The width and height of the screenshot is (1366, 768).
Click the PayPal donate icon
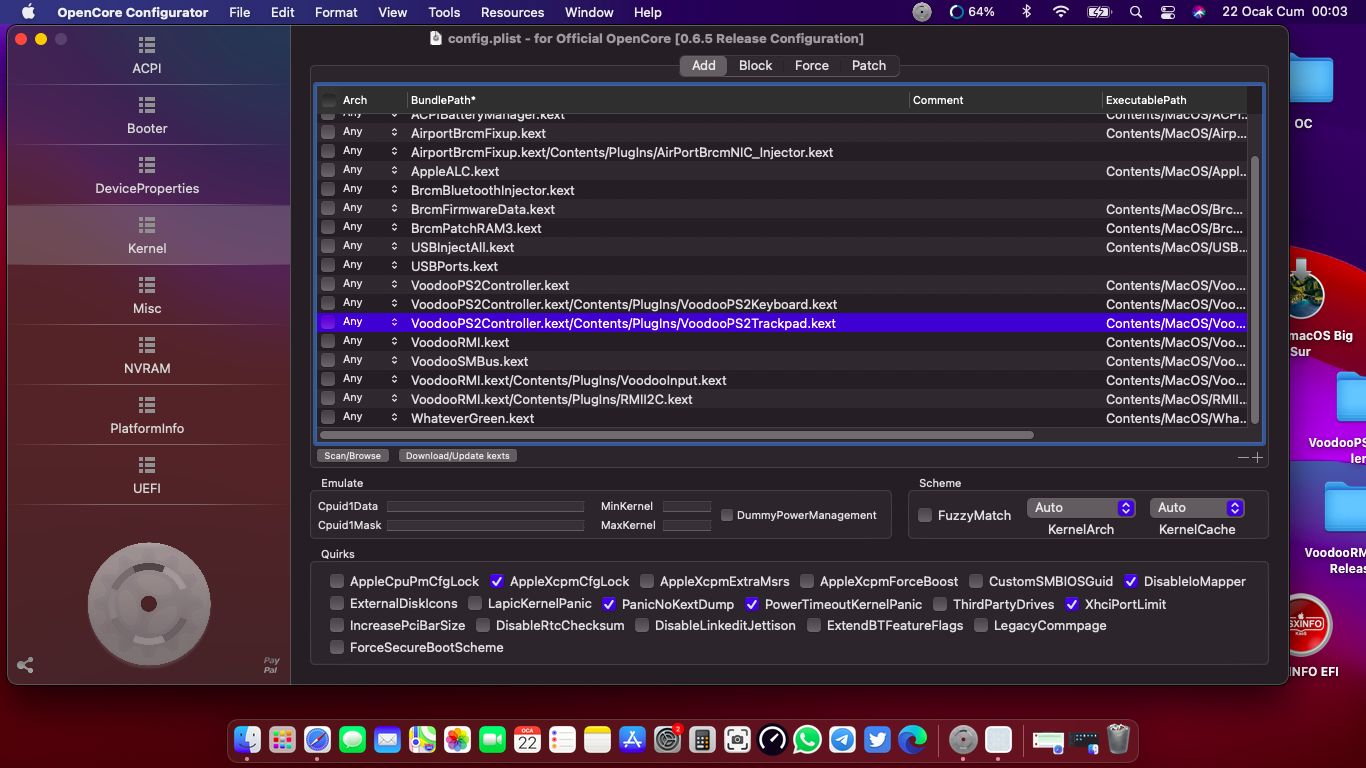click(271, 665)
